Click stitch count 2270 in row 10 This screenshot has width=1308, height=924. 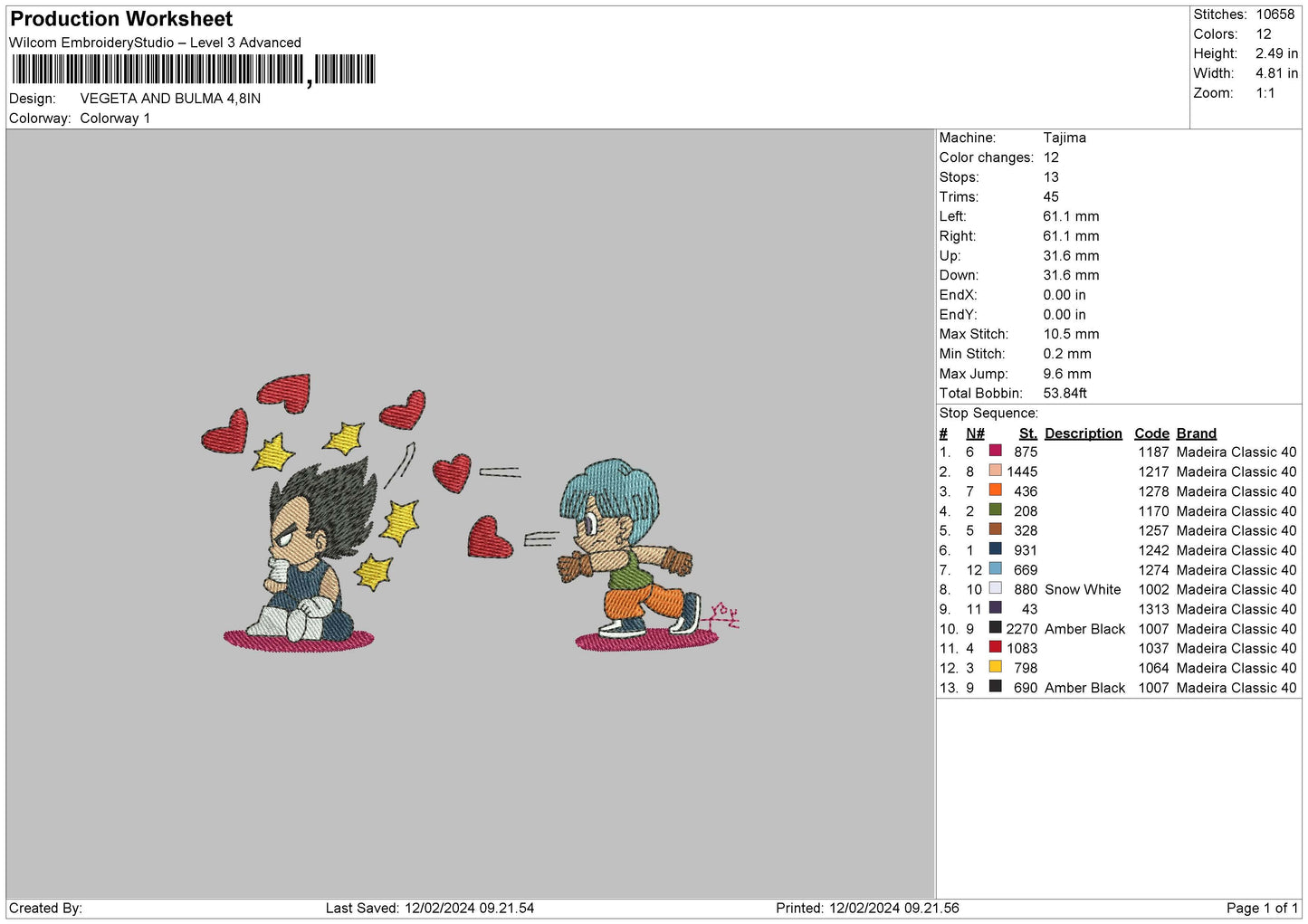tap(1021, 629)
